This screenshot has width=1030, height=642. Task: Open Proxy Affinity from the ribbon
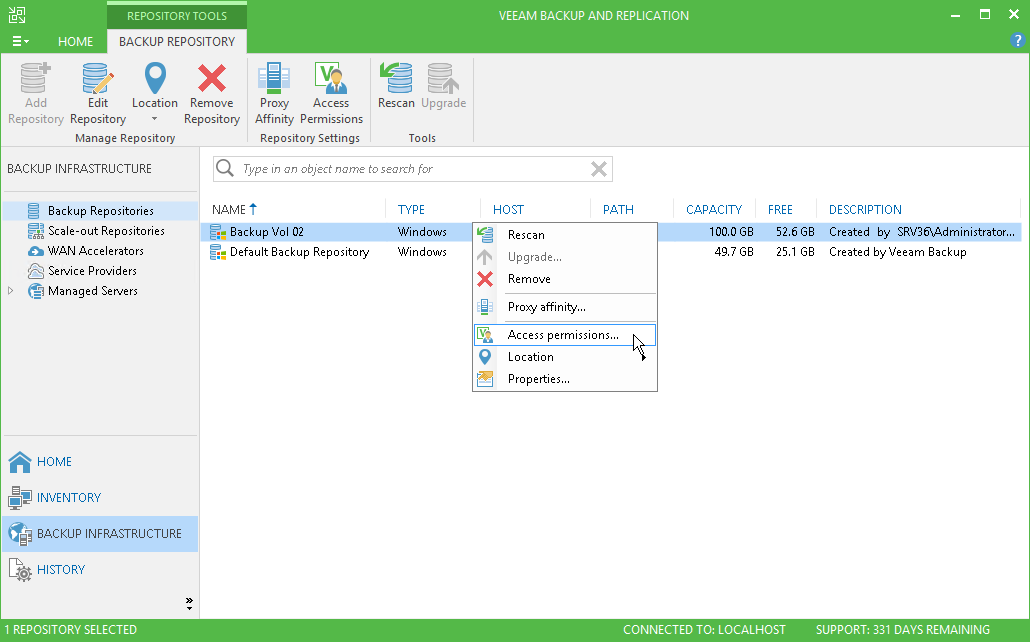click(274, 93)
